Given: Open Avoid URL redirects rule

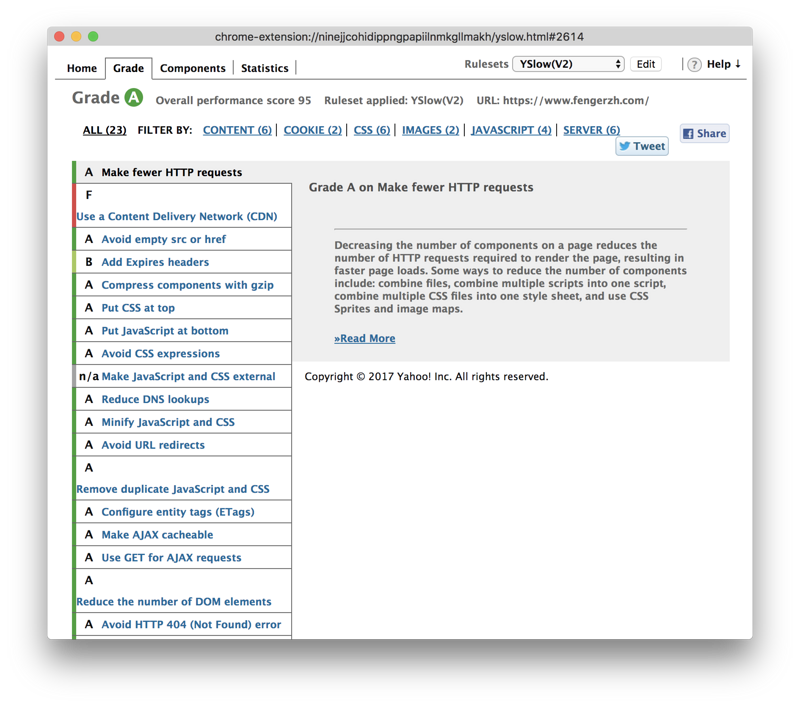Looking at the screenshot, I should tap(183, 445).
